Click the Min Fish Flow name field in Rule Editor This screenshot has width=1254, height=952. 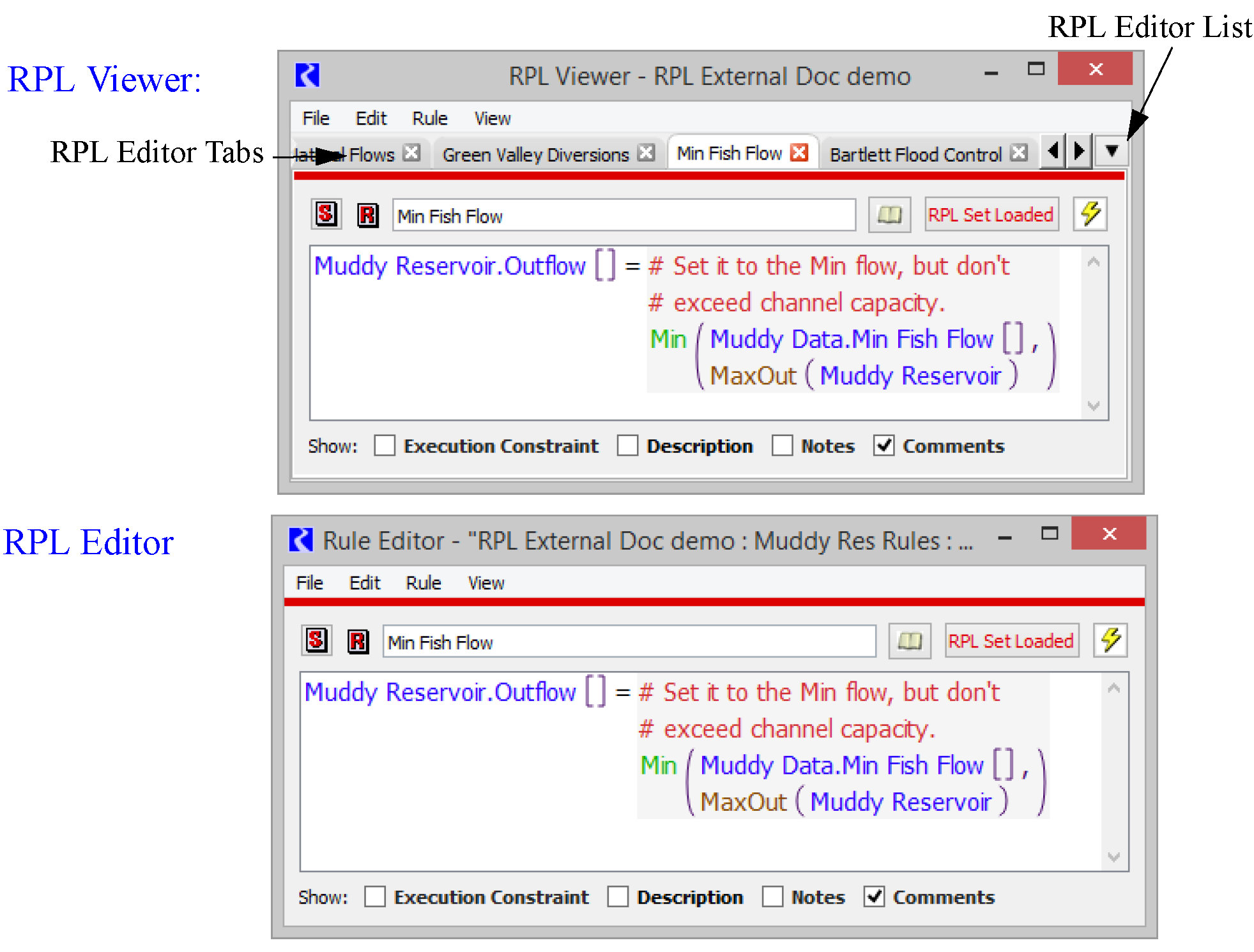coord(629,642)
